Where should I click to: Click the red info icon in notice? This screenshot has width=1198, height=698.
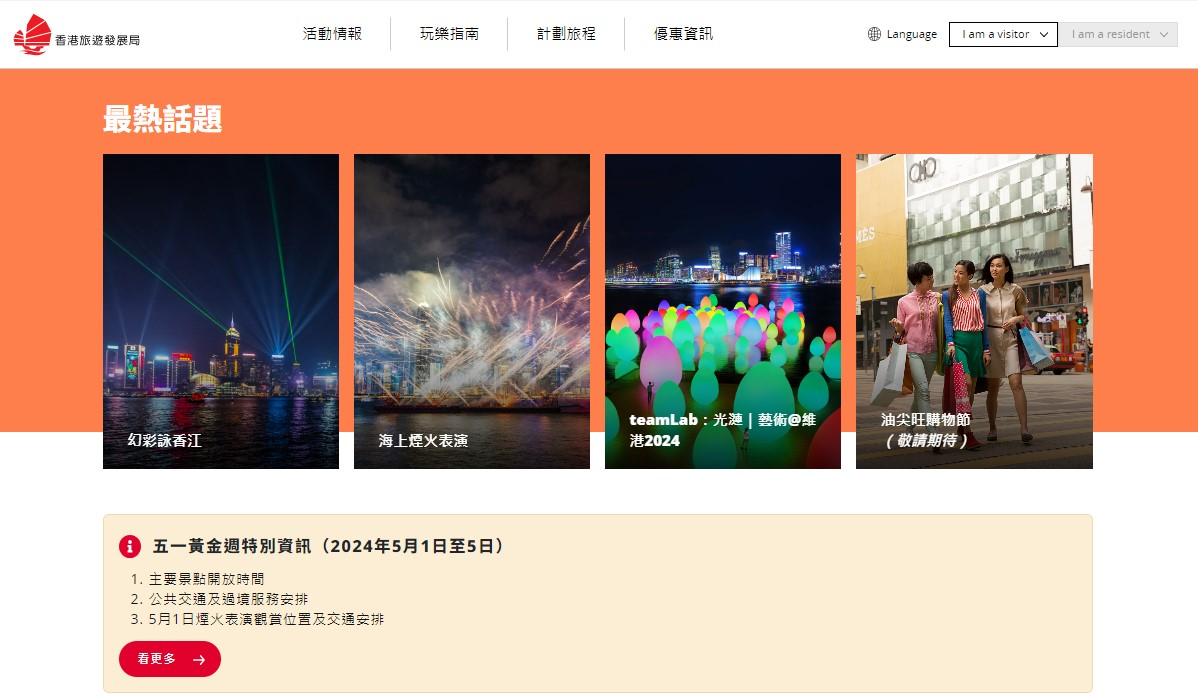pos(130,546)
